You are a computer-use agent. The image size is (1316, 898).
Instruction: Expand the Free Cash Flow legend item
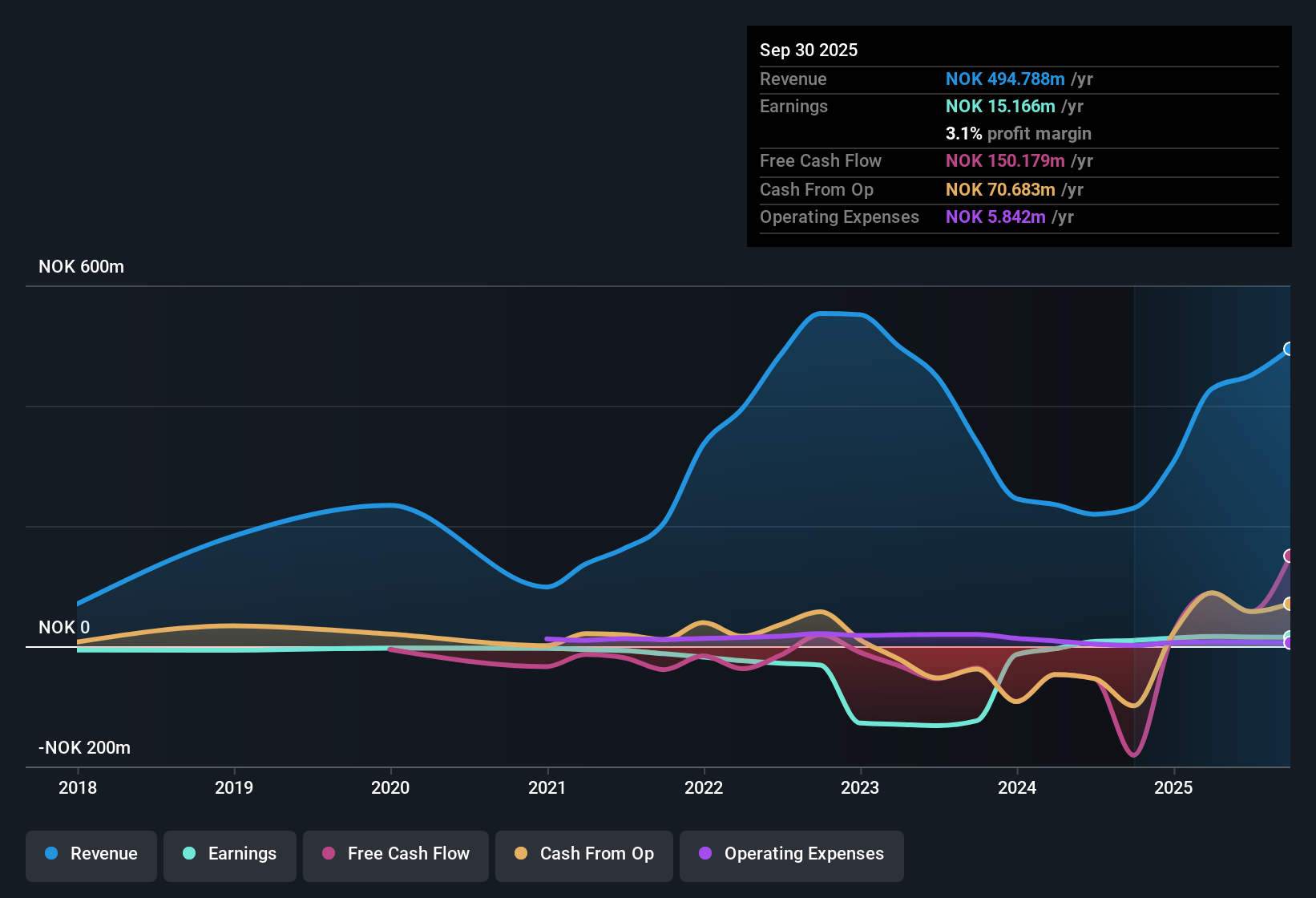click(395, 854)
